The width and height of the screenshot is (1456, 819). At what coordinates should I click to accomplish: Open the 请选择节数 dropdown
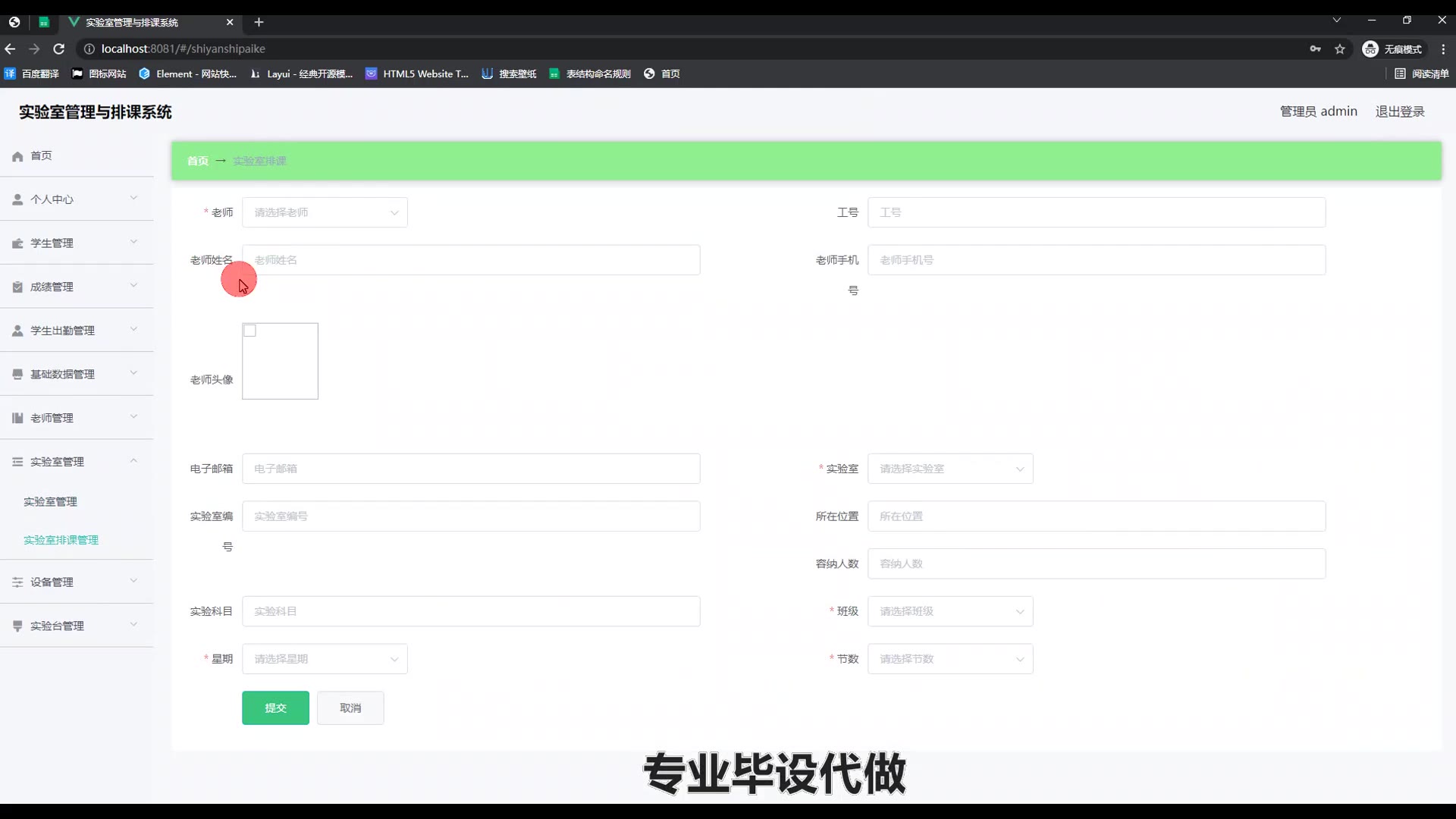coord(949,659)
